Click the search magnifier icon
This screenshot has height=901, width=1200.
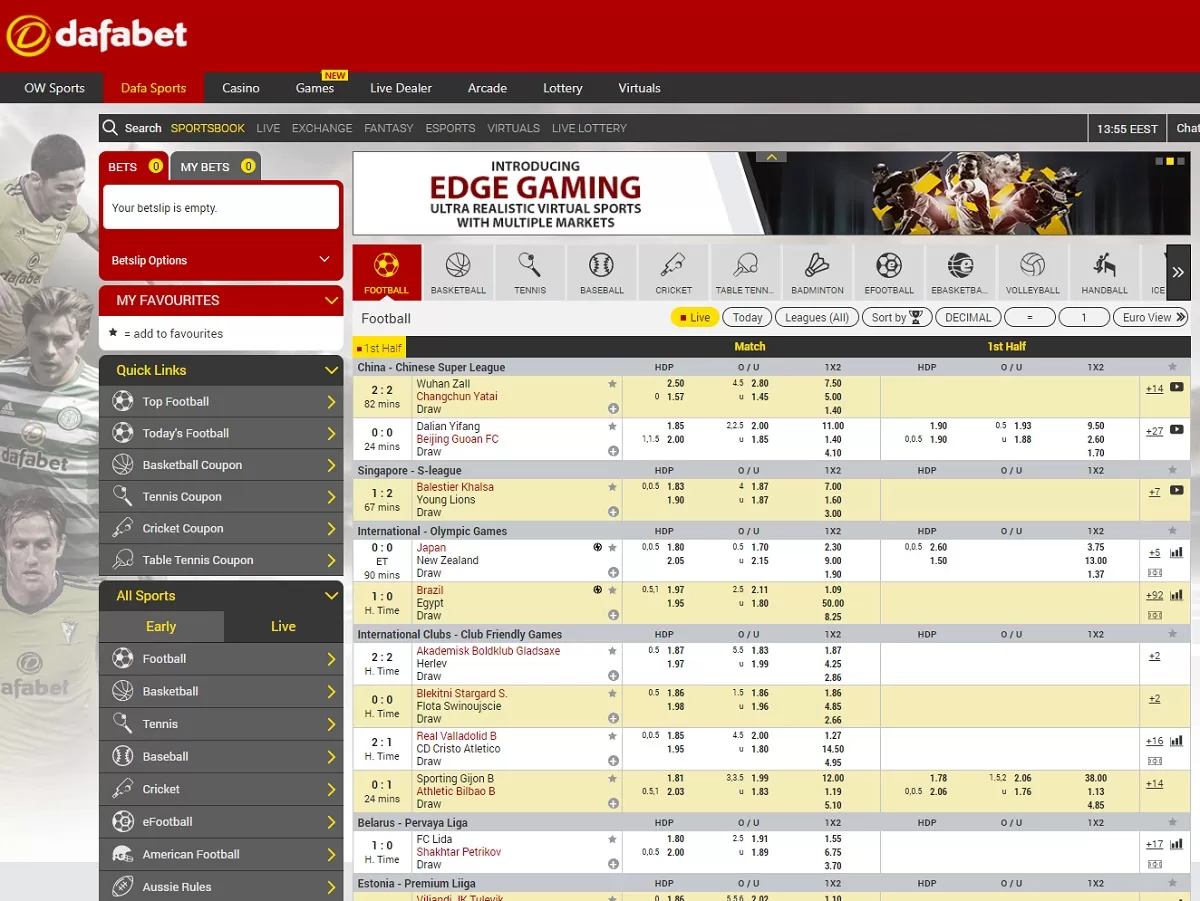click(x=110, y=128)
